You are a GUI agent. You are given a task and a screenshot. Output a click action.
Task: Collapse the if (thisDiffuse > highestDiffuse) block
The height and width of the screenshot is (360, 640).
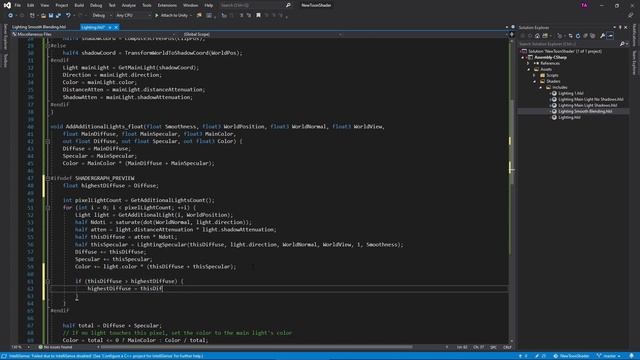click(48, 281)
